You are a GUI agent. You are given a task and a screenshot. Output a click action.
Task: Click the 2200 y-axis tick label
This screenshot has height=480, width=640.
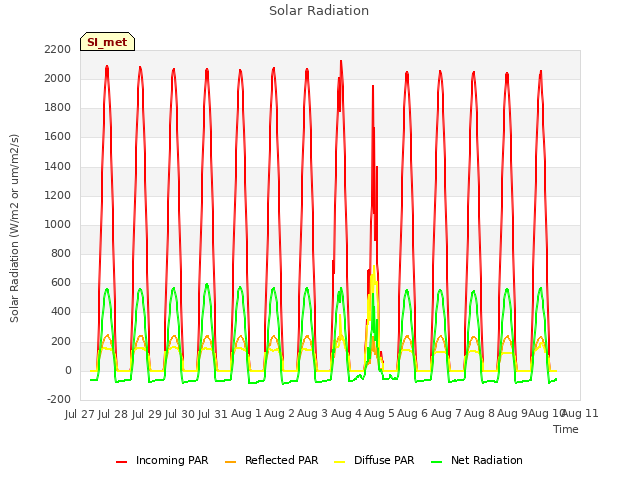[x=58, y=49]
